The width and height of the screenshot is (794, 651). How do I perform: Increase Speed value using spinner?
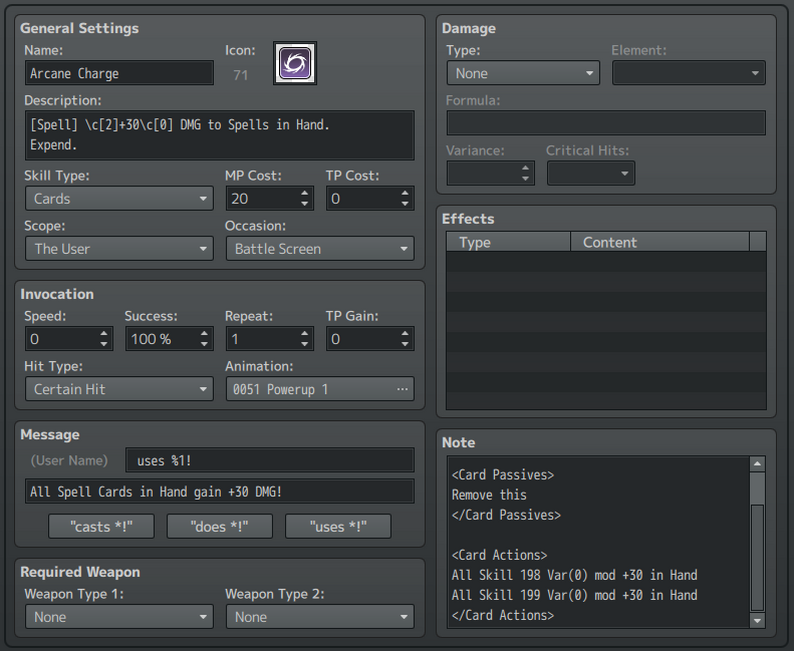[104, 334]
